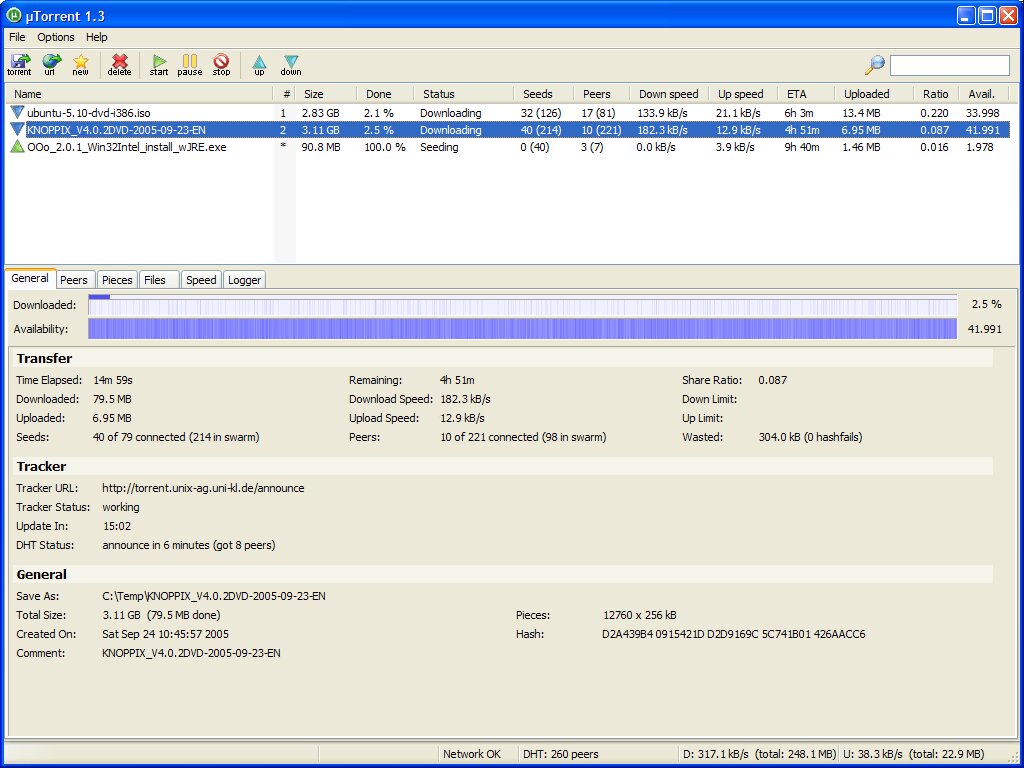
Task: Click the Save As path C:\Temp\KNOPPIX
Action: (x=214, y=596)
